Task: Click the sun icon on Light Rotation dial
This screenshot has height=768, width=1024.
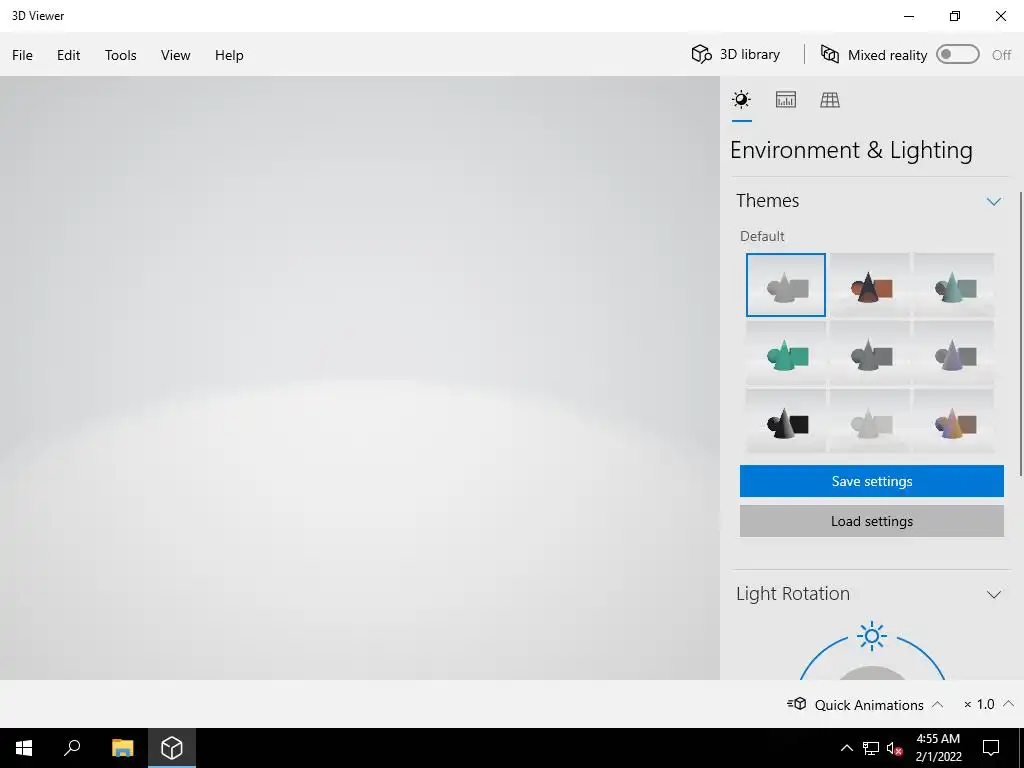Action: [872, 635]
